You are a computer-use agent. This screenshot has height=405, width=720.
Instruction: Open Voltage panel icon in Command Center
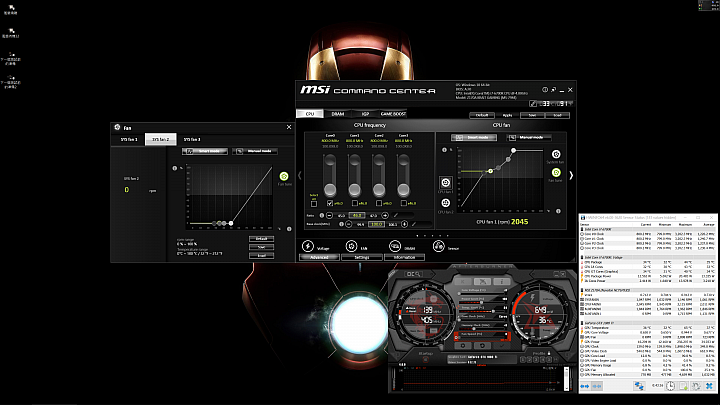point(308,246)
